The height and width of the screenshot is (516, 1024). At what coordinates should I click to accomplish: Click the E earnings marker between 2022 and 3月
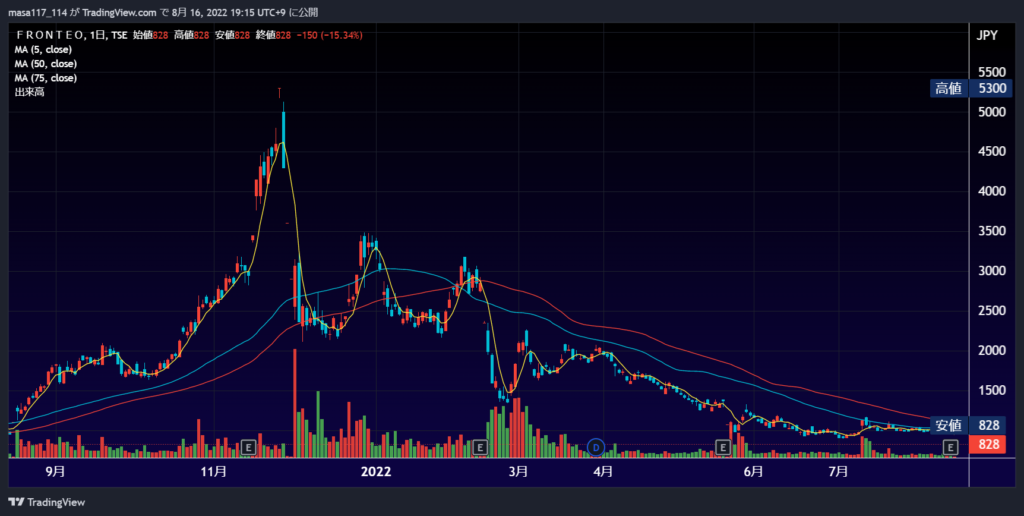coord(480,447)
